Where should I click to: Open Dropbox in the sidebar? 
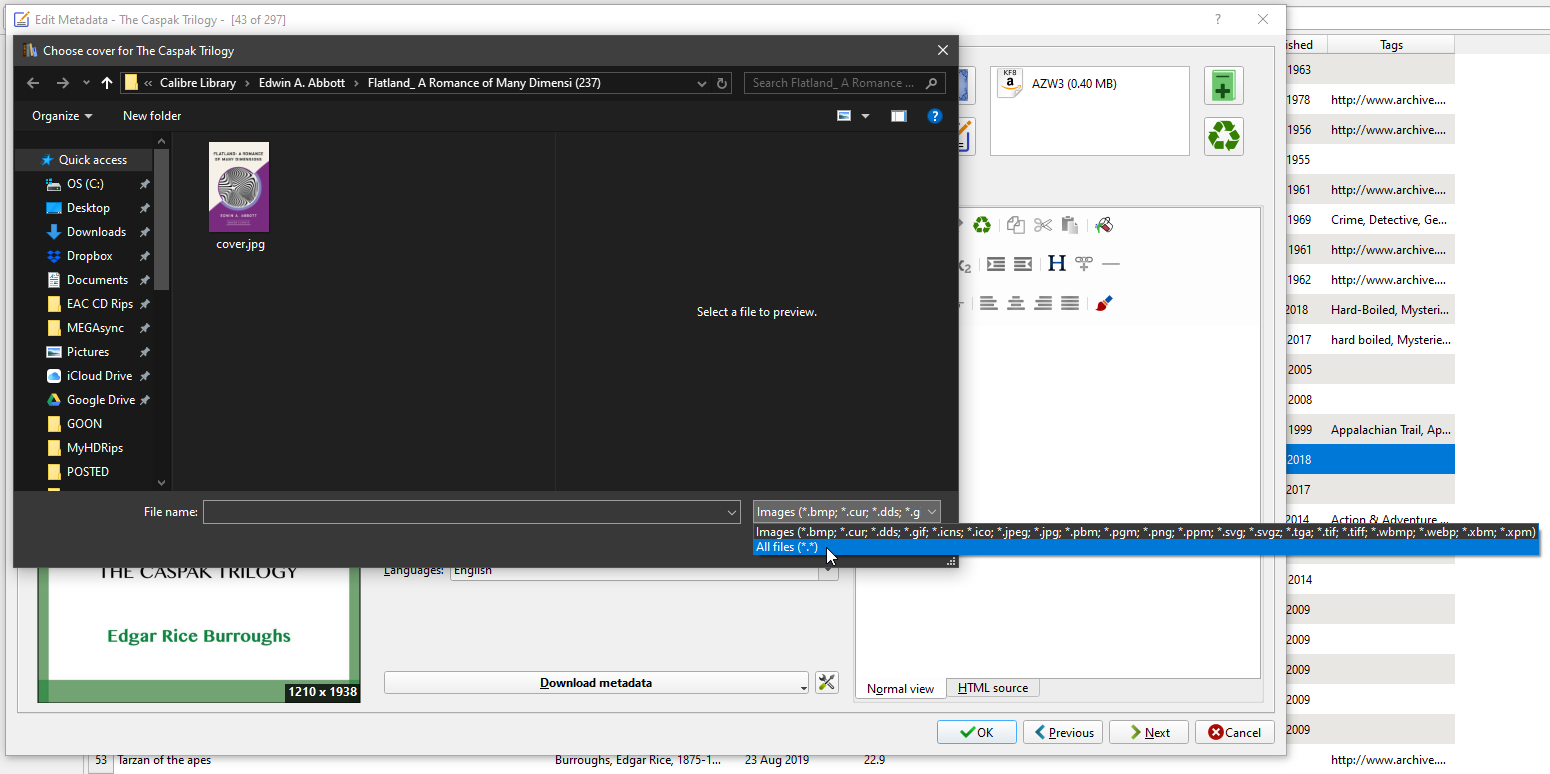point(89,256)
